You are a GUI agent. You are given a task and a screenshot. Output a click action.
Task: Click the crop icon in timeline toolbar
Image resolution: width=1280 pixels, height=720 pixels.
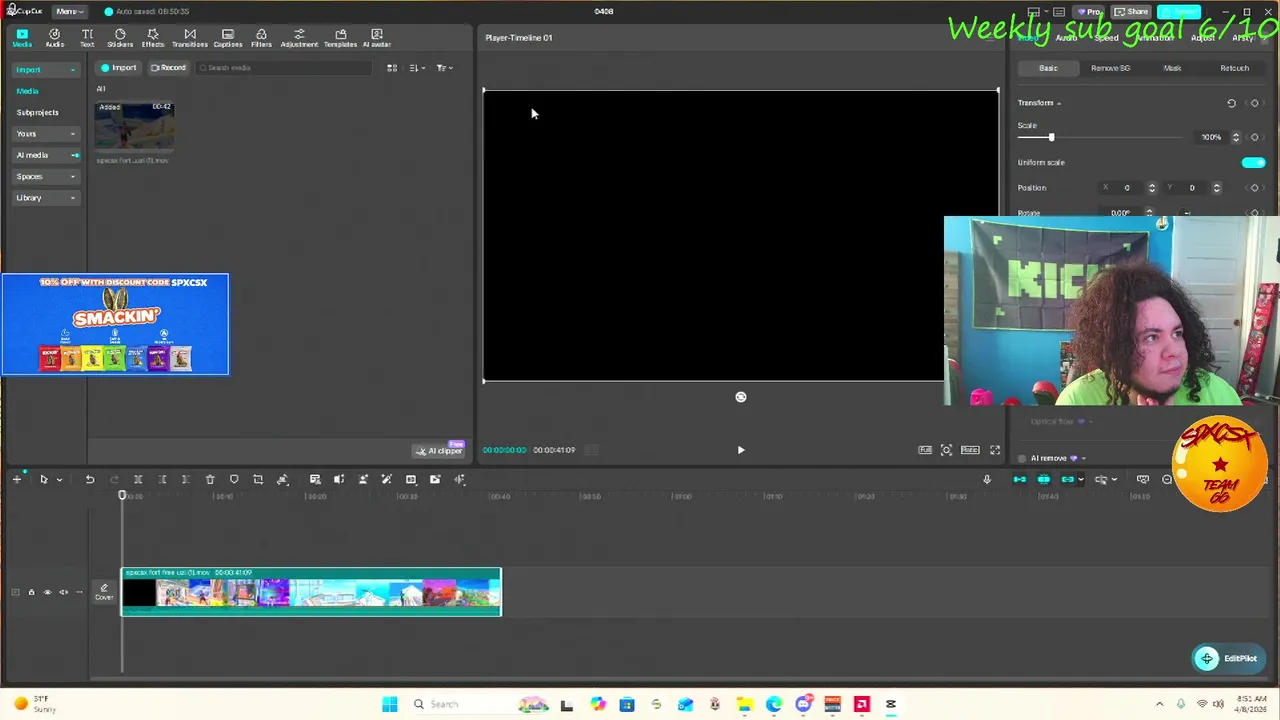point(258,480)
